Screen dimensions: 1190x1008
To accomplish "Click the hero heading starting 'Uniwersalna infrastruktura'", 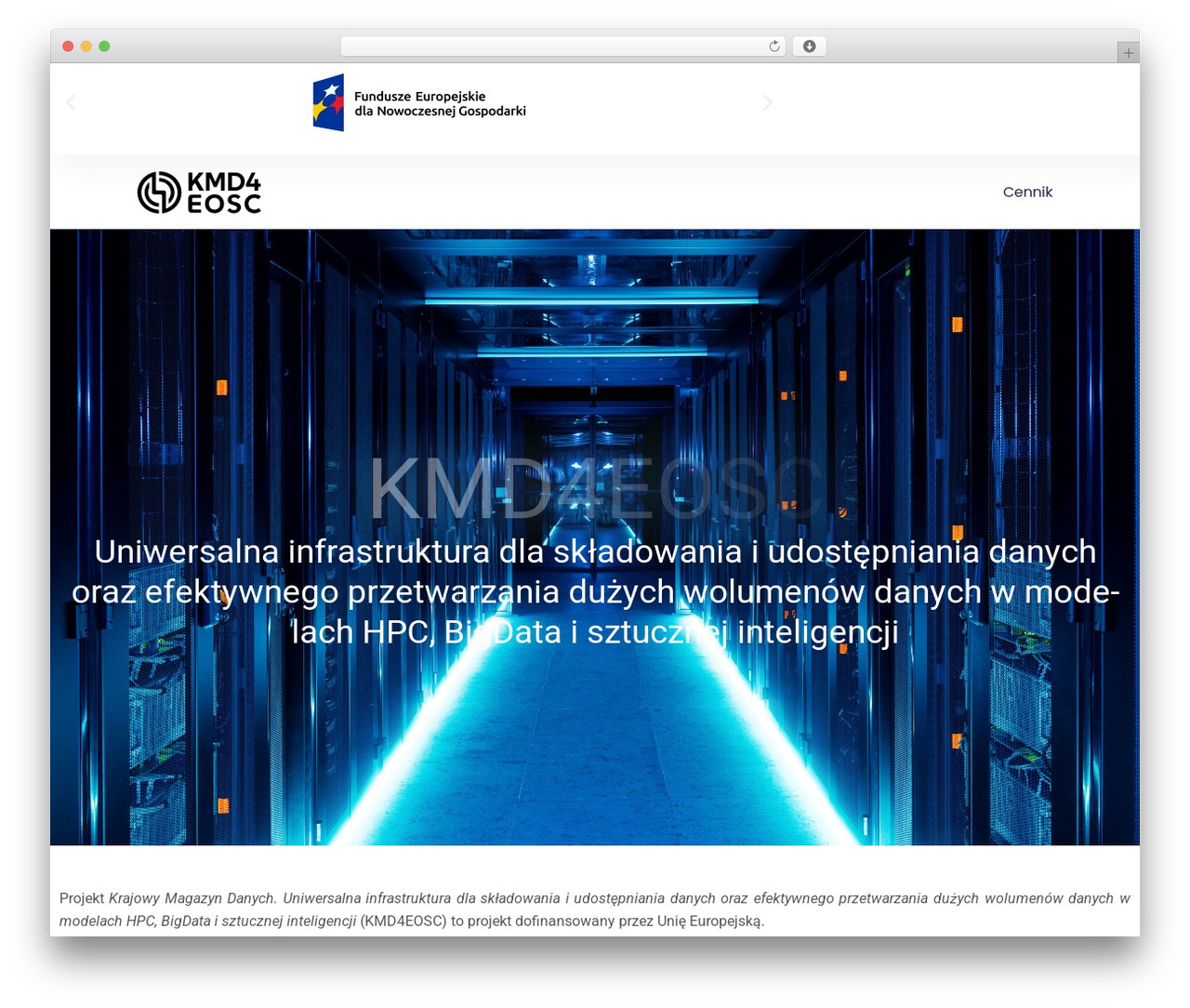I will click(595, 591).
